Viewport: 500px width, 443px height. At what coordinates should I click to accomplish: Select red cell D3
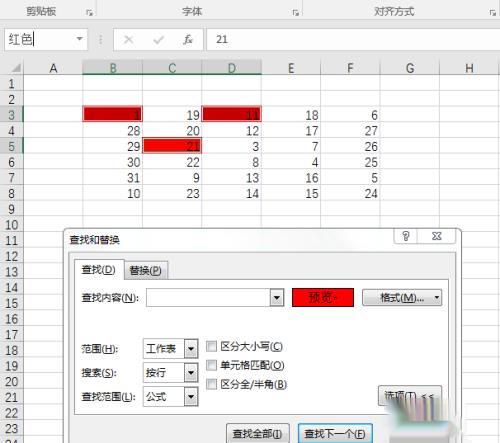point(232,114)
